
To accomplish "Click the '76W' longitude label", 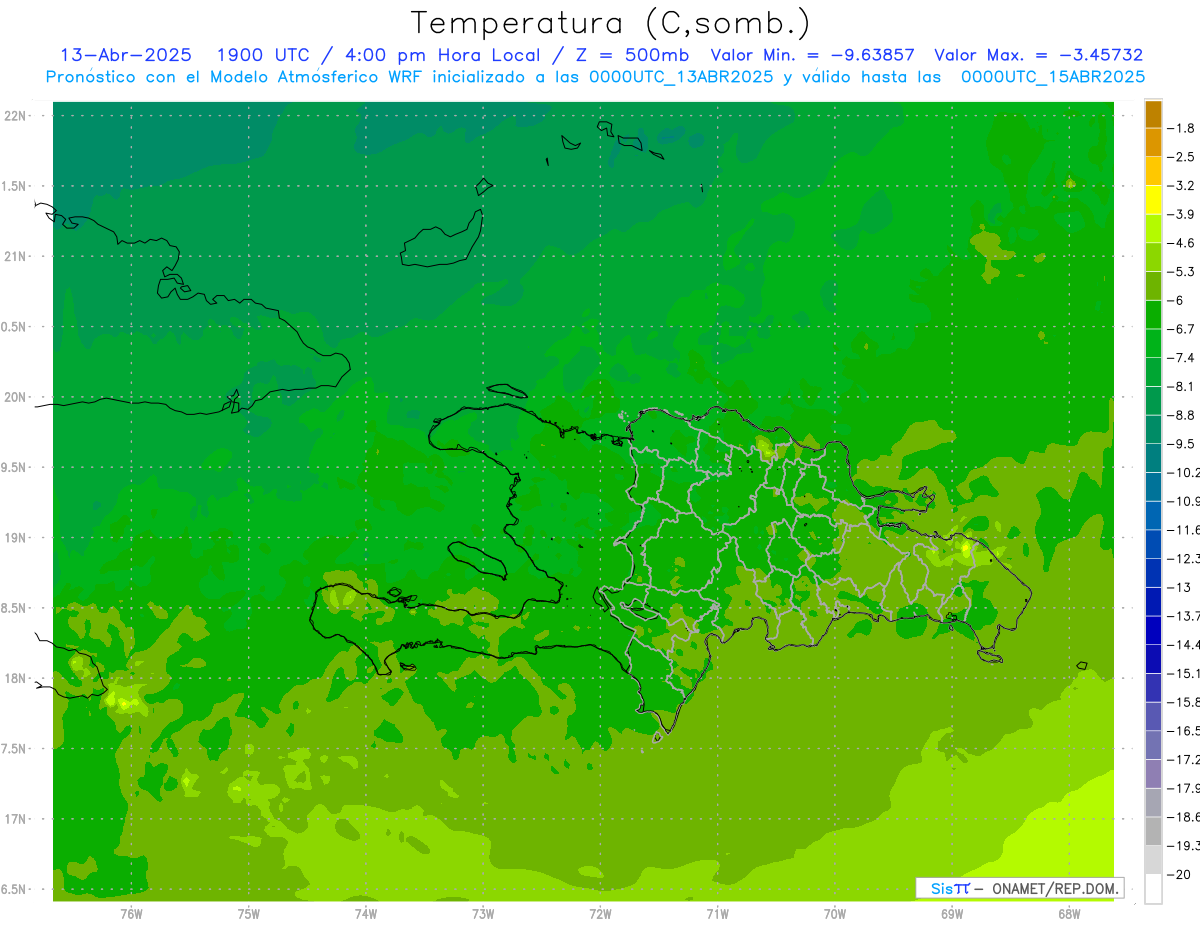I will point(131,914).
